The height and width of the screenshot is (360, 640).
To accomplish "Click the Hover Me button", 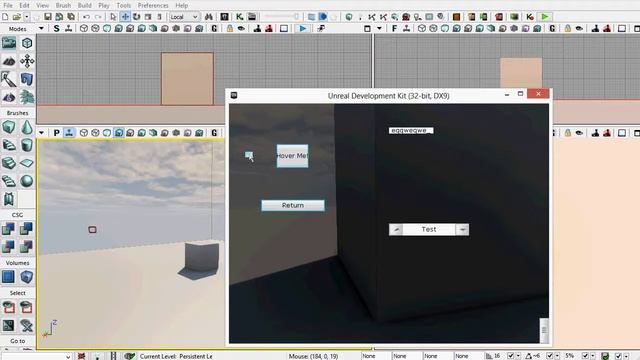I will click(x=292, y=156).
